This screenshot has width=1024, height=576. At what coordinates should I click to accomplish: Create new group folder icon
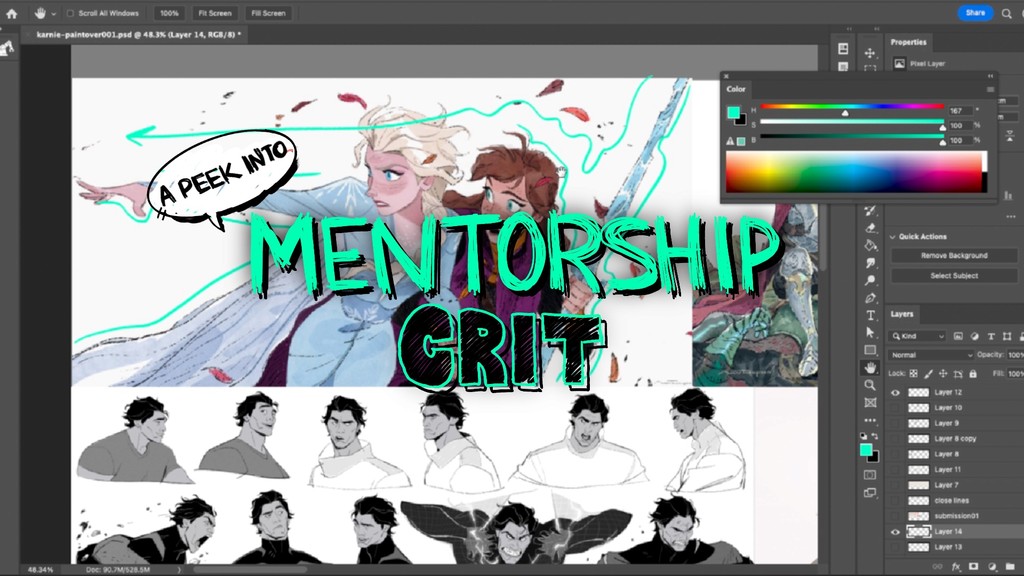[x=1010, y=566]
